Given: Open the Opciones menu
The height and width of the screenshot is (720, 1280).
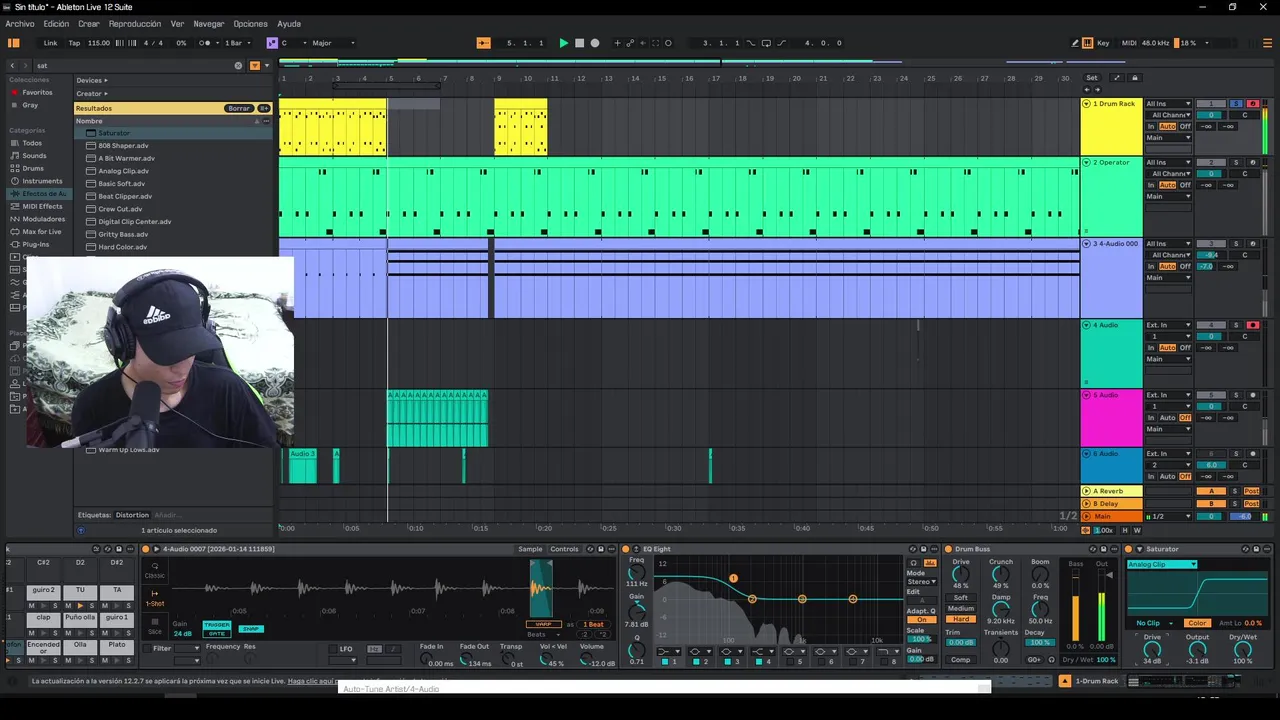Looking at the screenshot, I should [x=250, y=24].
